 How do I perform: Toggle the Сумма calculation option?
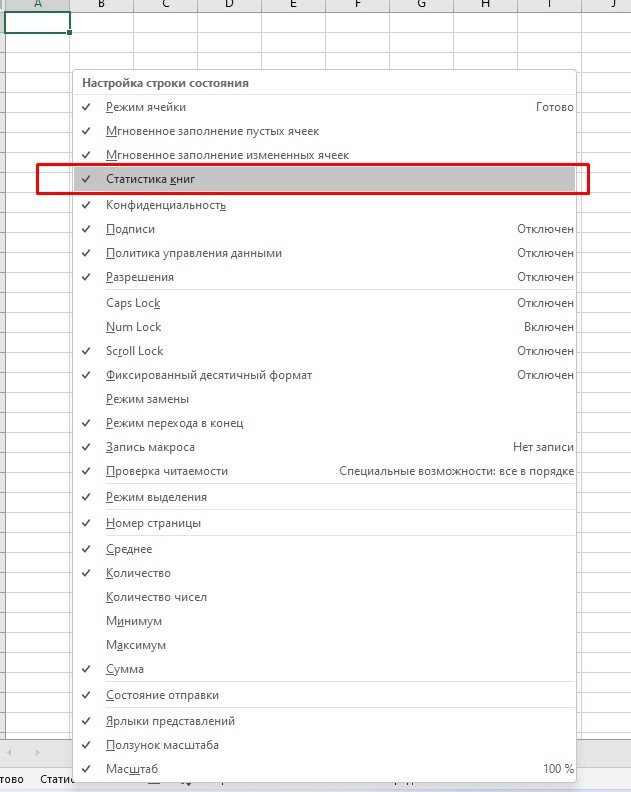[x=324, y=669]
